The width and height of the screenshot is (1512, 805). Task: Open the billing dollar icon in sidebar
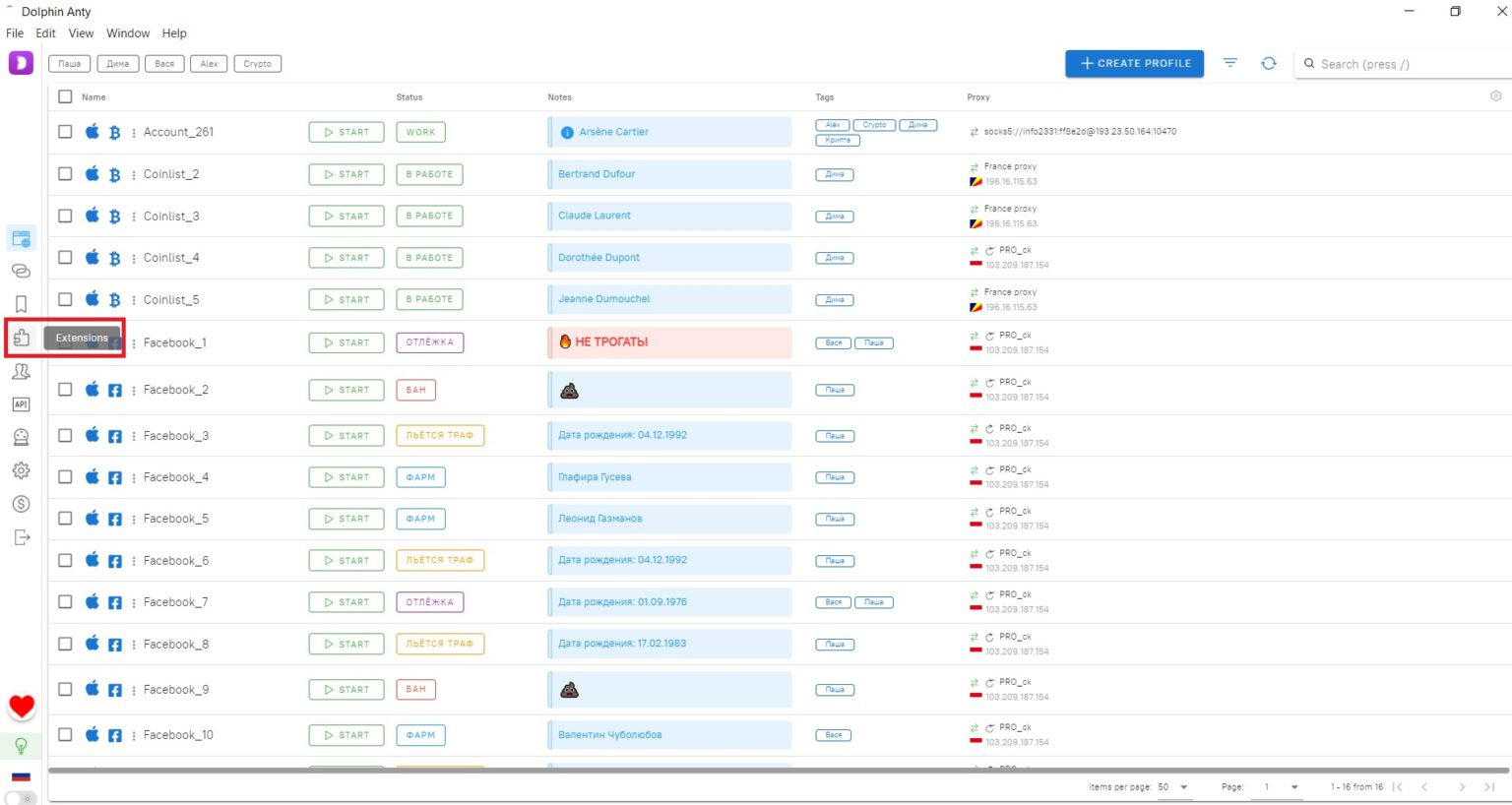[x=21, y=504]
